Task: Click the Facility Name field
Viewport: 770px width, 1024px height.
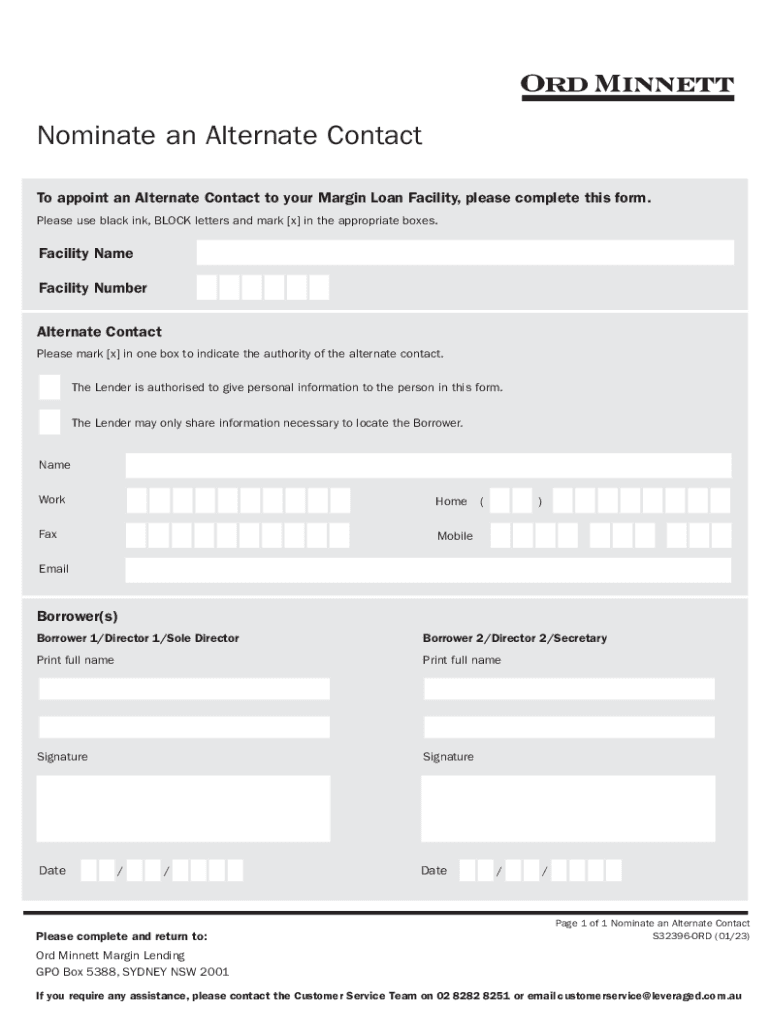Action: (x=465, y=253)
